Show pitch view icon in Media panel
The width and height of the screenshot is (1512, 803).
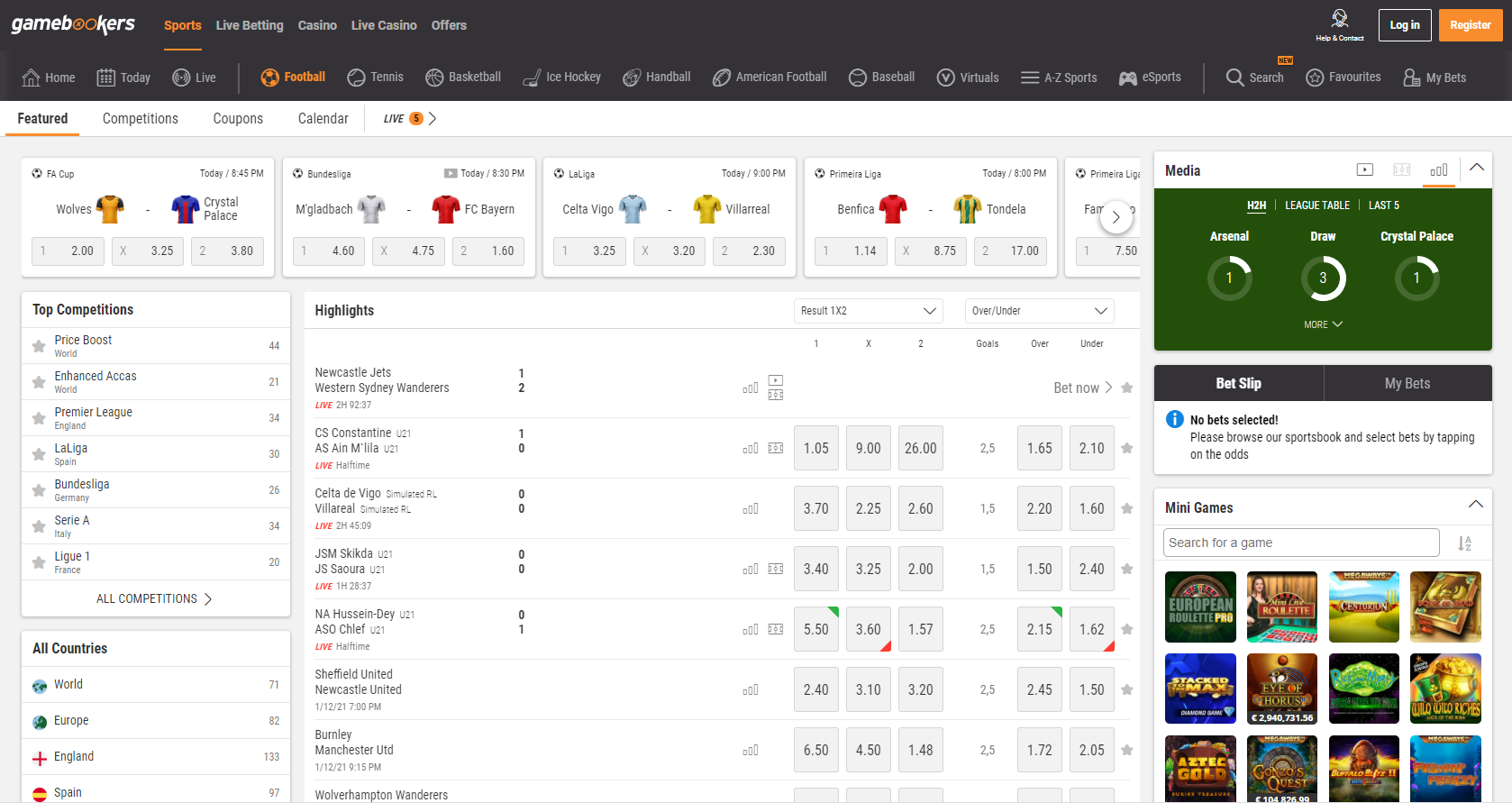(x=1402, y=169)
